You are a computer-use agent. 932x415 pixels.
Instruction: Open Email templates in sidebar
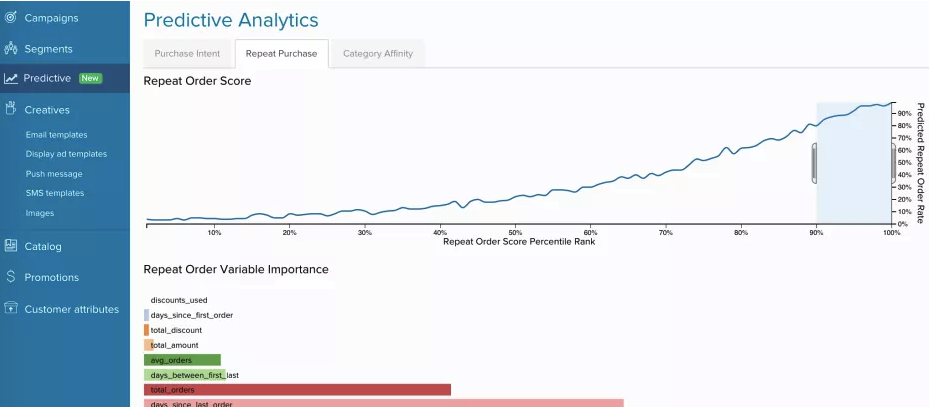56,134
